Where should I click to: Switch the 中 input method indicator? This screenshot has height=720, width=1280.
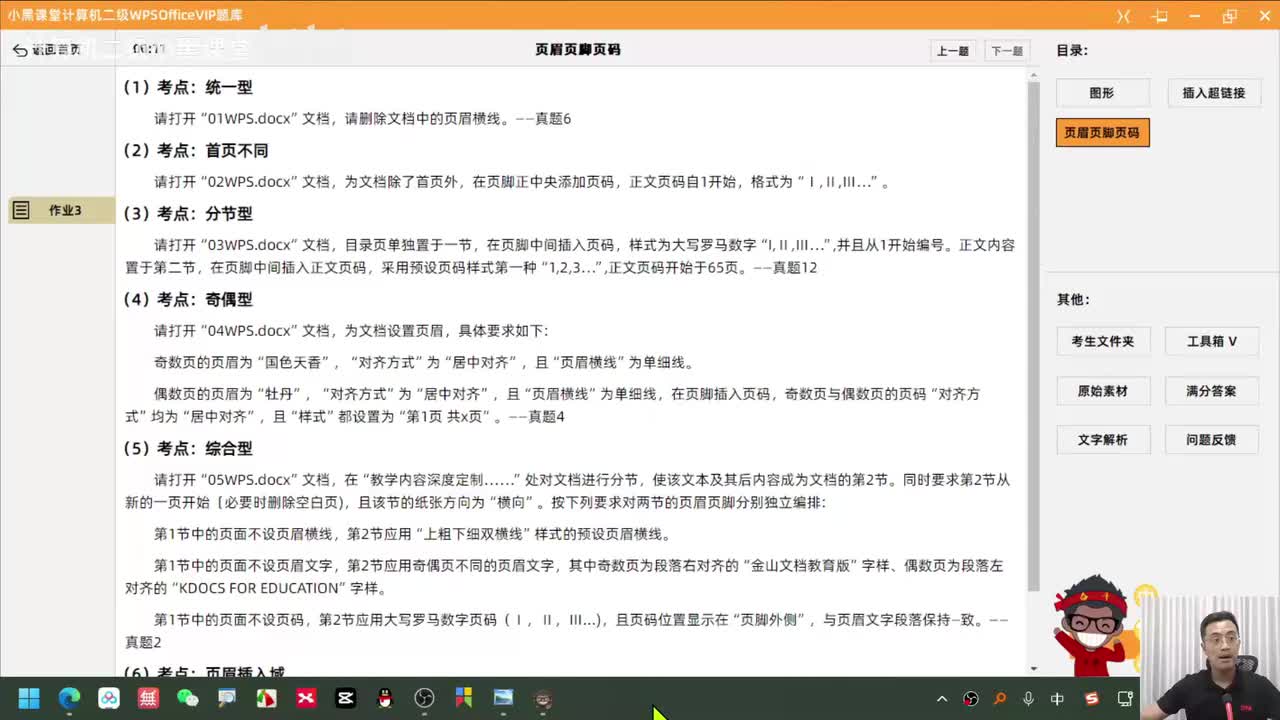pos(1058,699)
